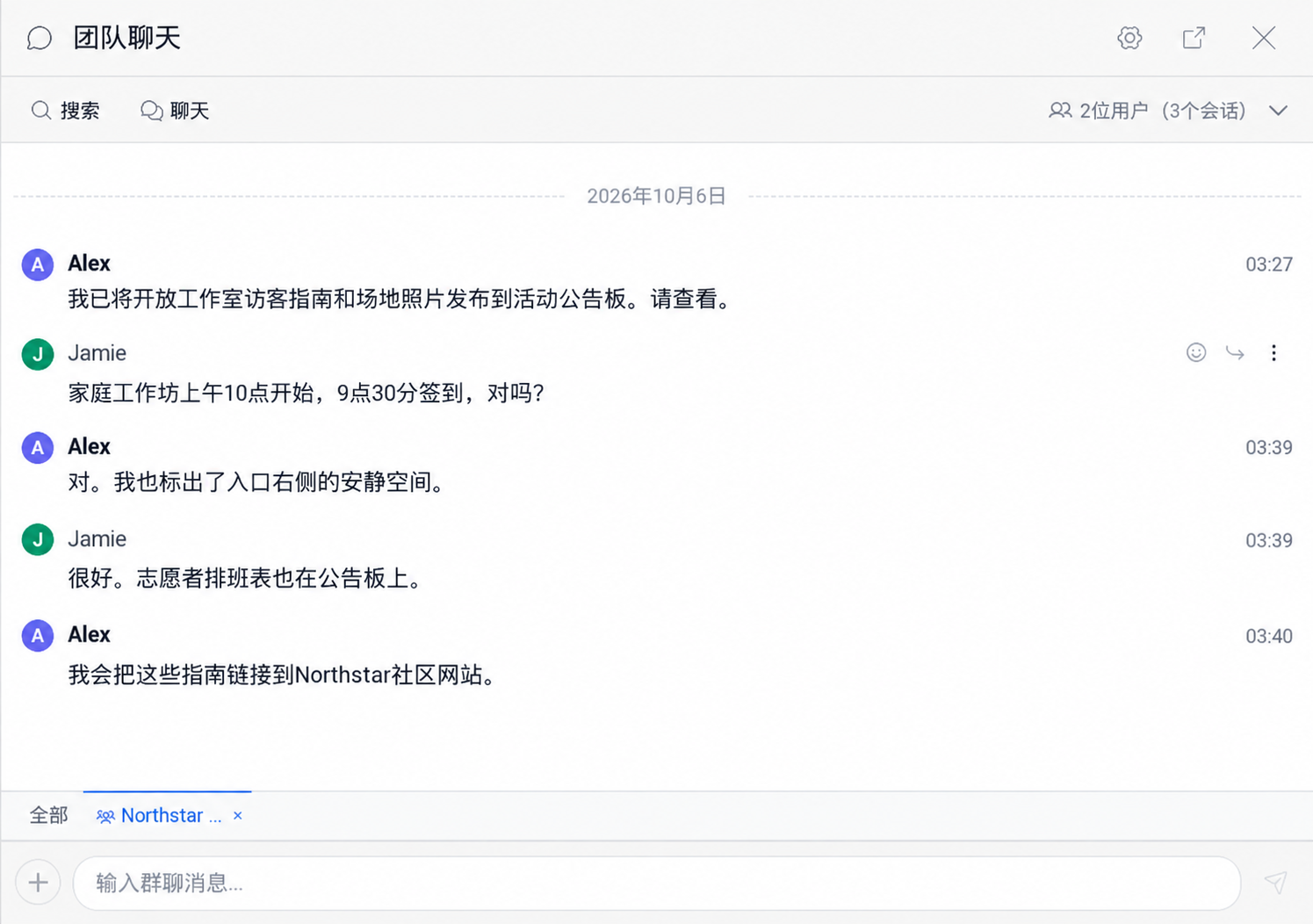Click Jamie's avatar on the 家庭工作坊 message
1313x924 pixels.
tap(38, 354)
